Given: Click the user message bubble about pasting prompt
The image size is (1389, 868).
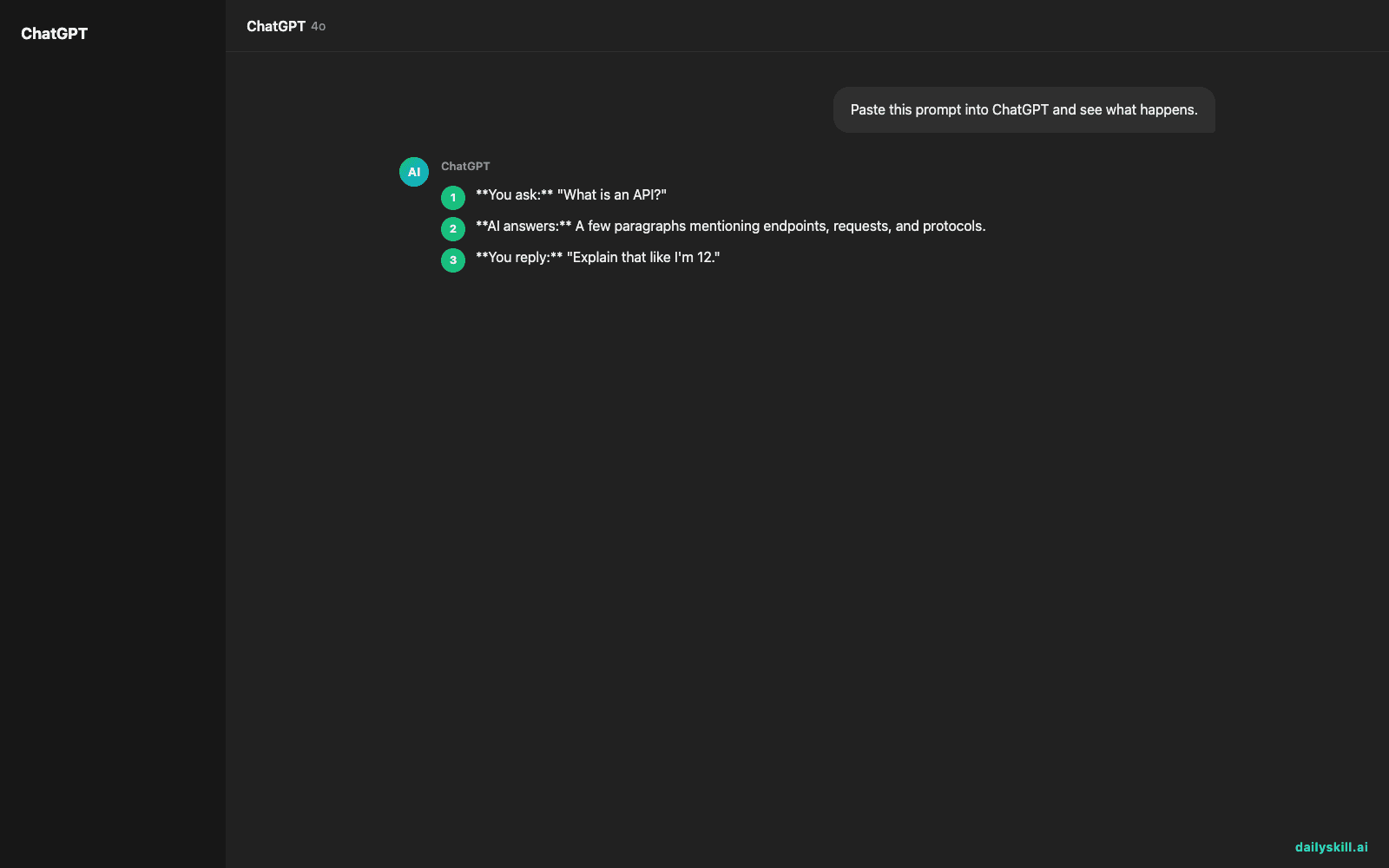Looking at the screenshot, I should pos(1024,109).
